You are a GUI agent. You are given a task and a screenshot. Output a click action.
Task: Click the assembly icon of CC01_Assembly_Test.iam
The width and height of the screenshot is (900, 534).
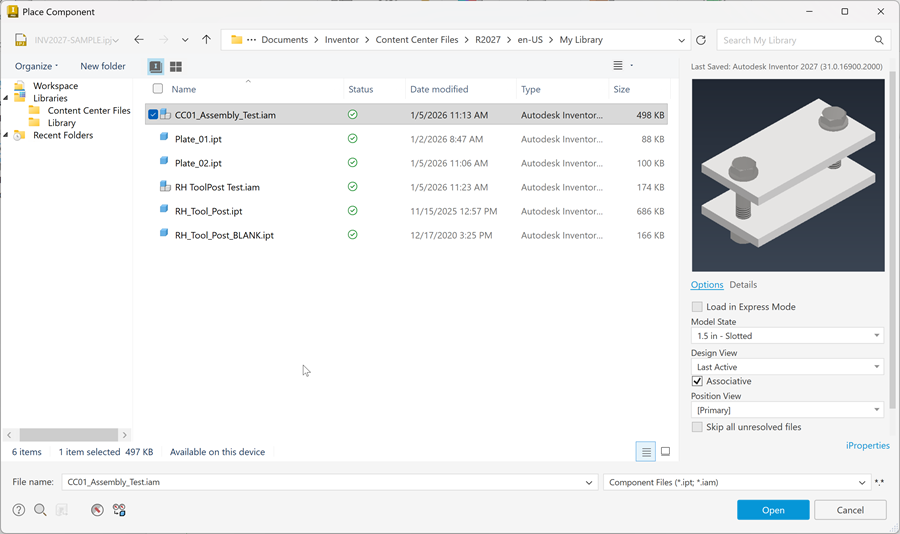(x=165, y=114)
